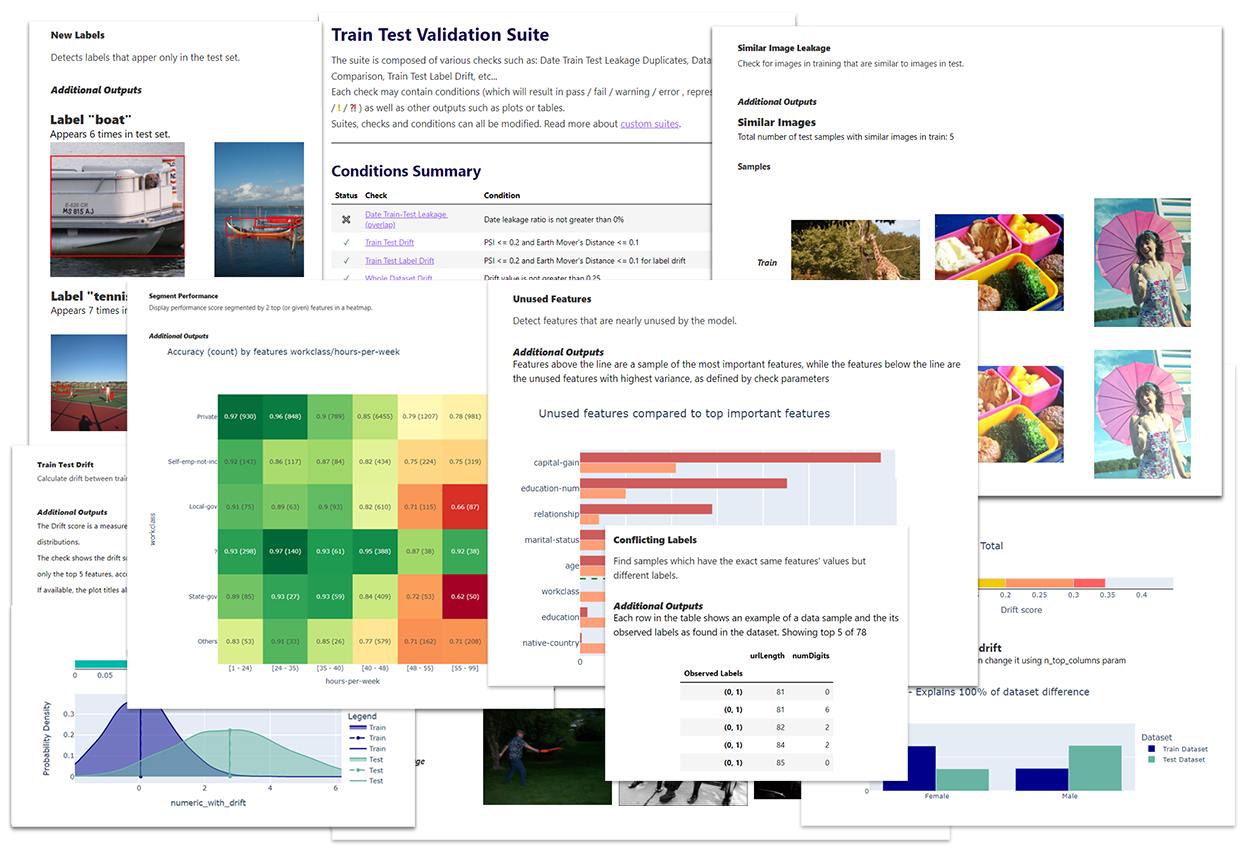Click the education-num feature bar
The image size is (1250, 858).
(683, 483)
